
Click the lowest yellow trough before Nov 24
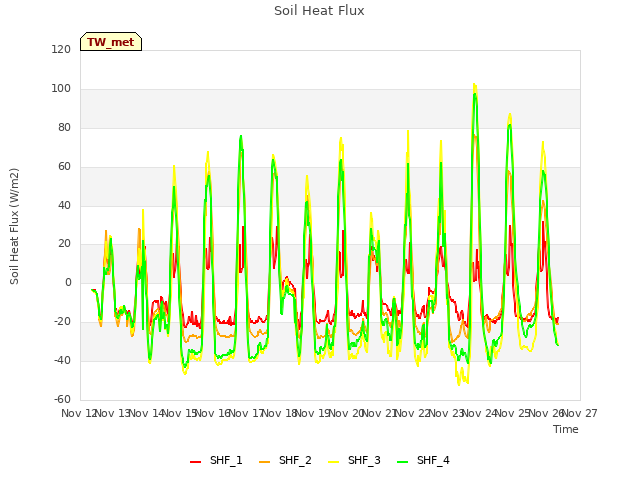coord(458,384)
